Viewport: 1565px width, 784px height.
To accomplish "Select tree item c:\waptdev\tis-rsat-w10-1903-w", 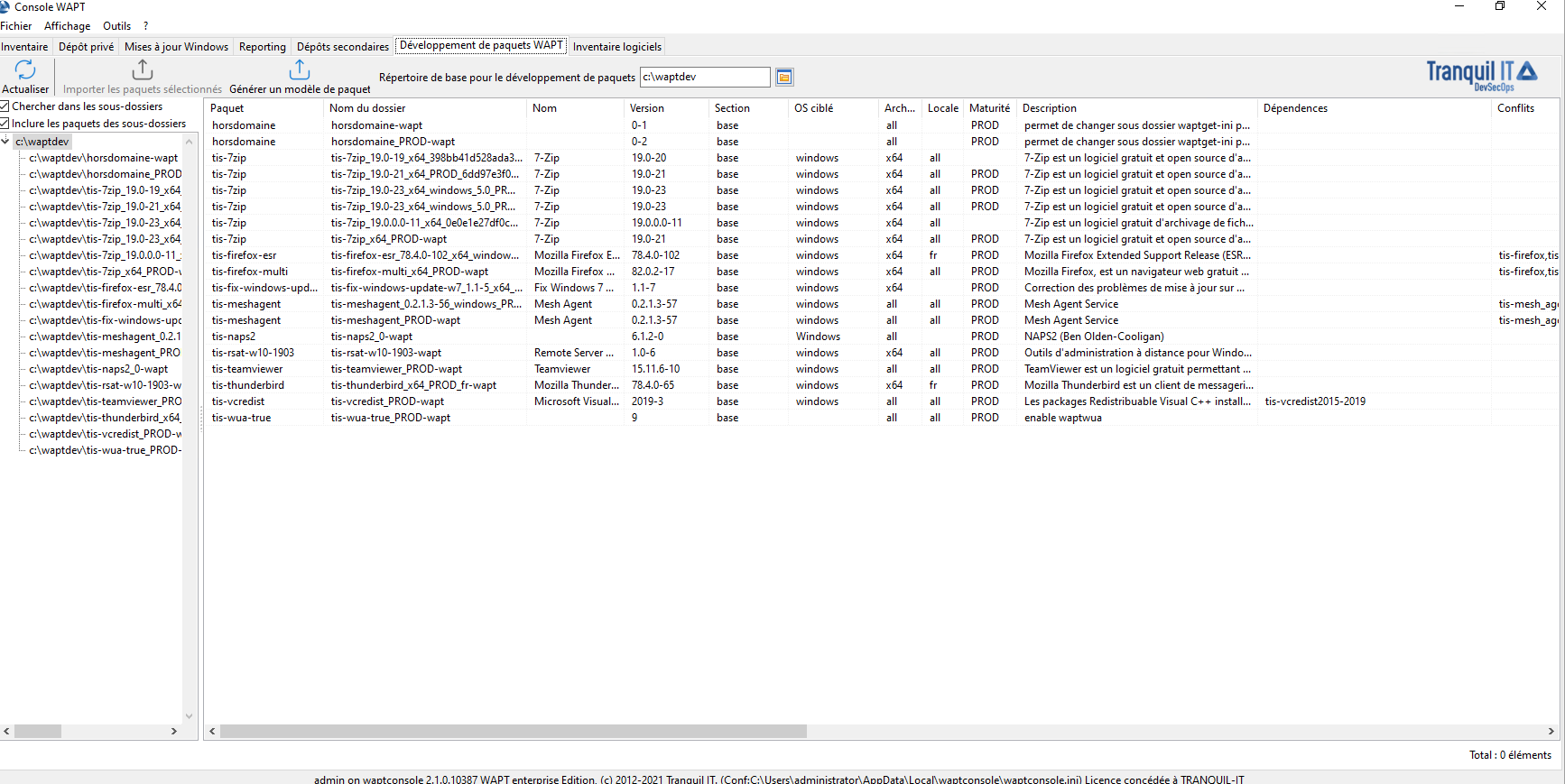I will coord(105,385).
